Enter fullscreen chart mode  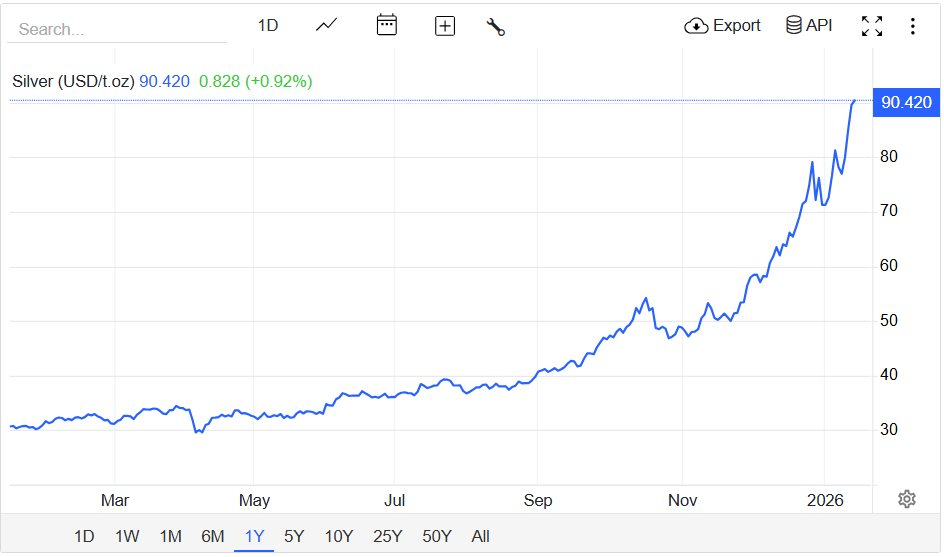pyautogui.click(x=872, y=27)
